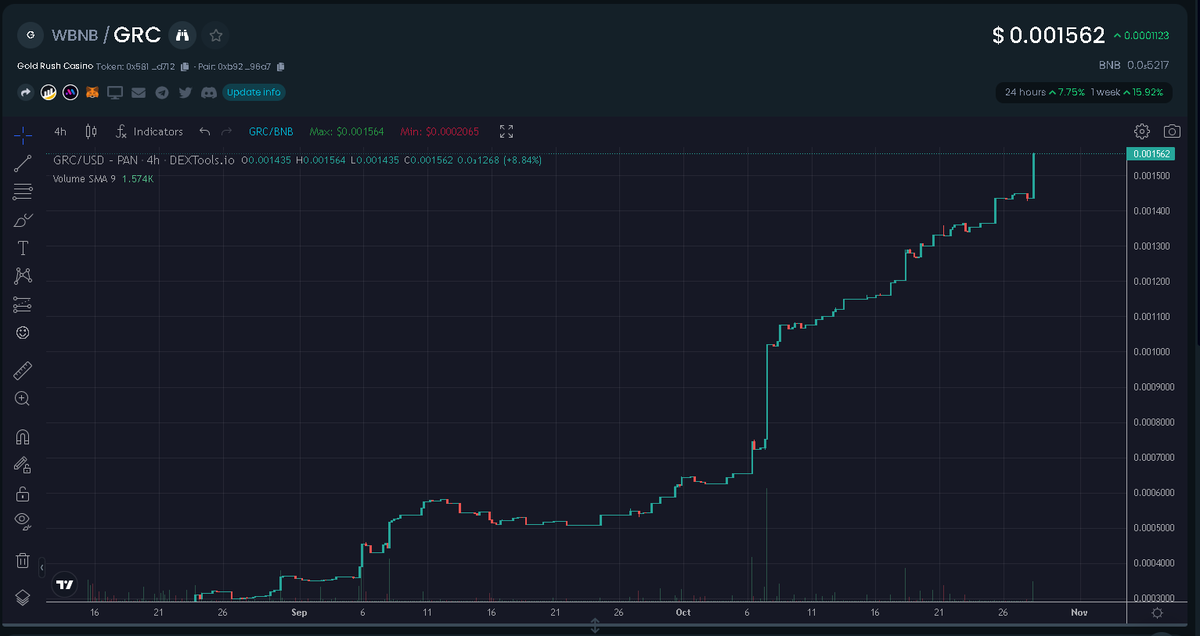Viewport: 1200px width, 636px height.
Task: Undo the last chart action
Action: coord(205,131)
